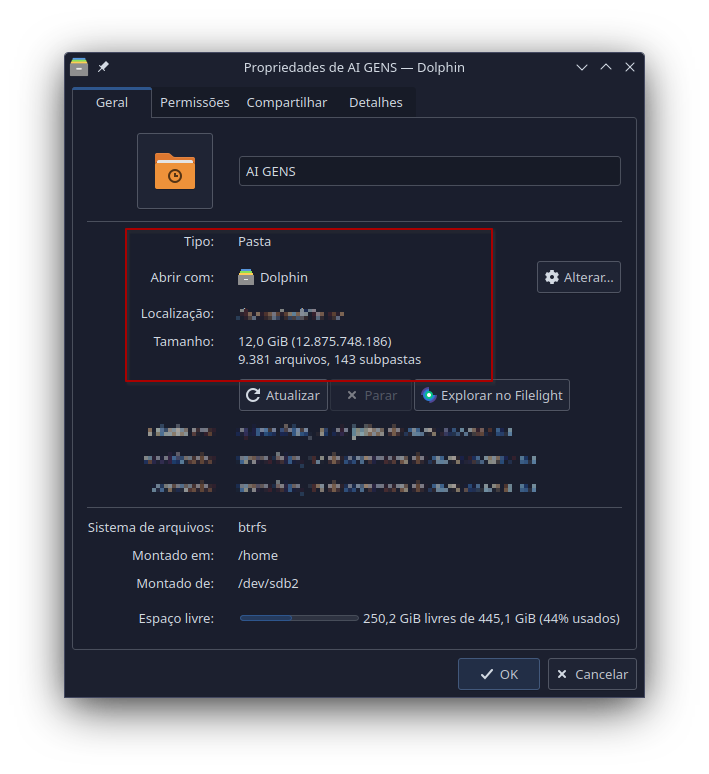The height and width of the screenshot is (774, 709).
Task: Click '9.381 arquivos, 143 subpastas' text
Action: [329, 360]
